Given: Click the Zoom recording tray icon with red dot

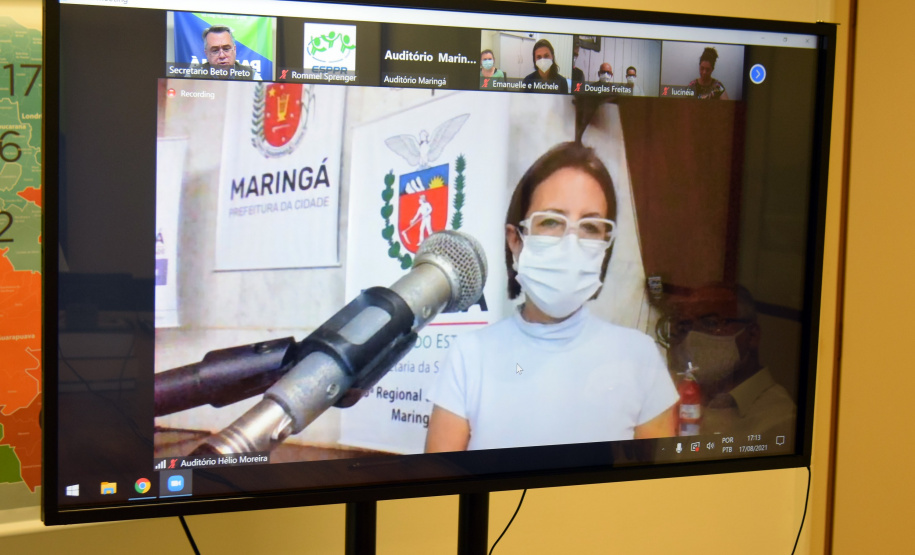Looking at the screenshot, I should (x=695, y=446).
